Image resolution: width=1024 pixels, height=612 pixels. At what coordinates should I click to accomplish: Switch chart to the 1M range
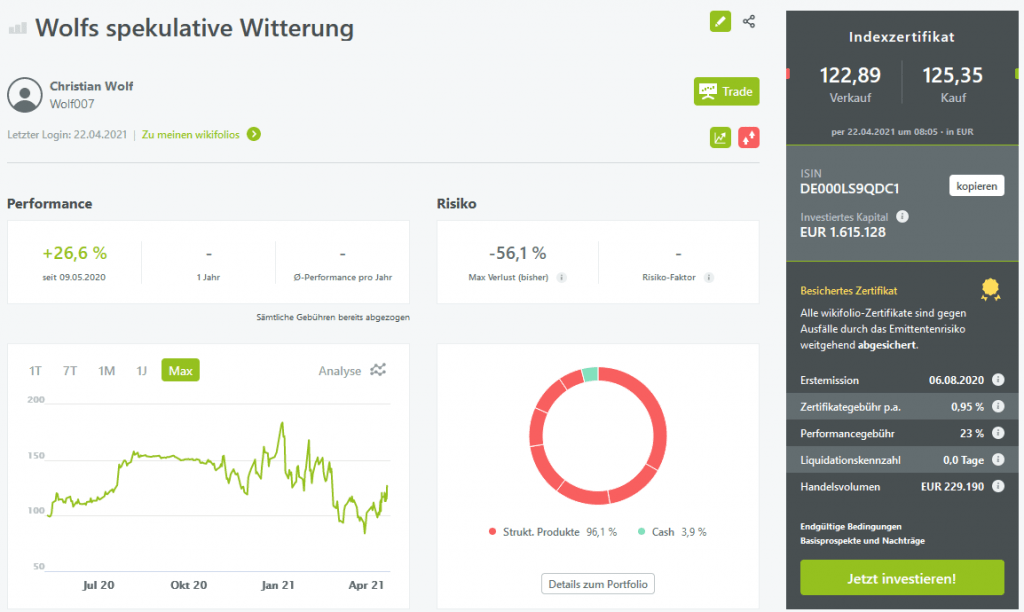(106, 371)
